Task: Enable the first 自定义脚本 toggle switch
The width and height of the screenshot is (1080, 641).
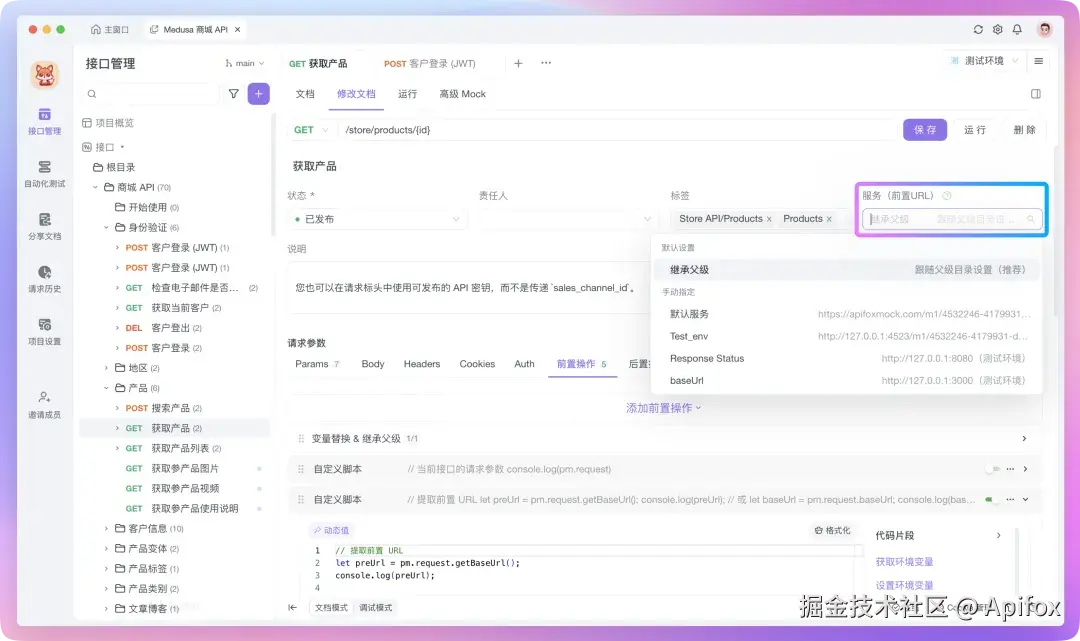Action: click(x=990, y=468)
